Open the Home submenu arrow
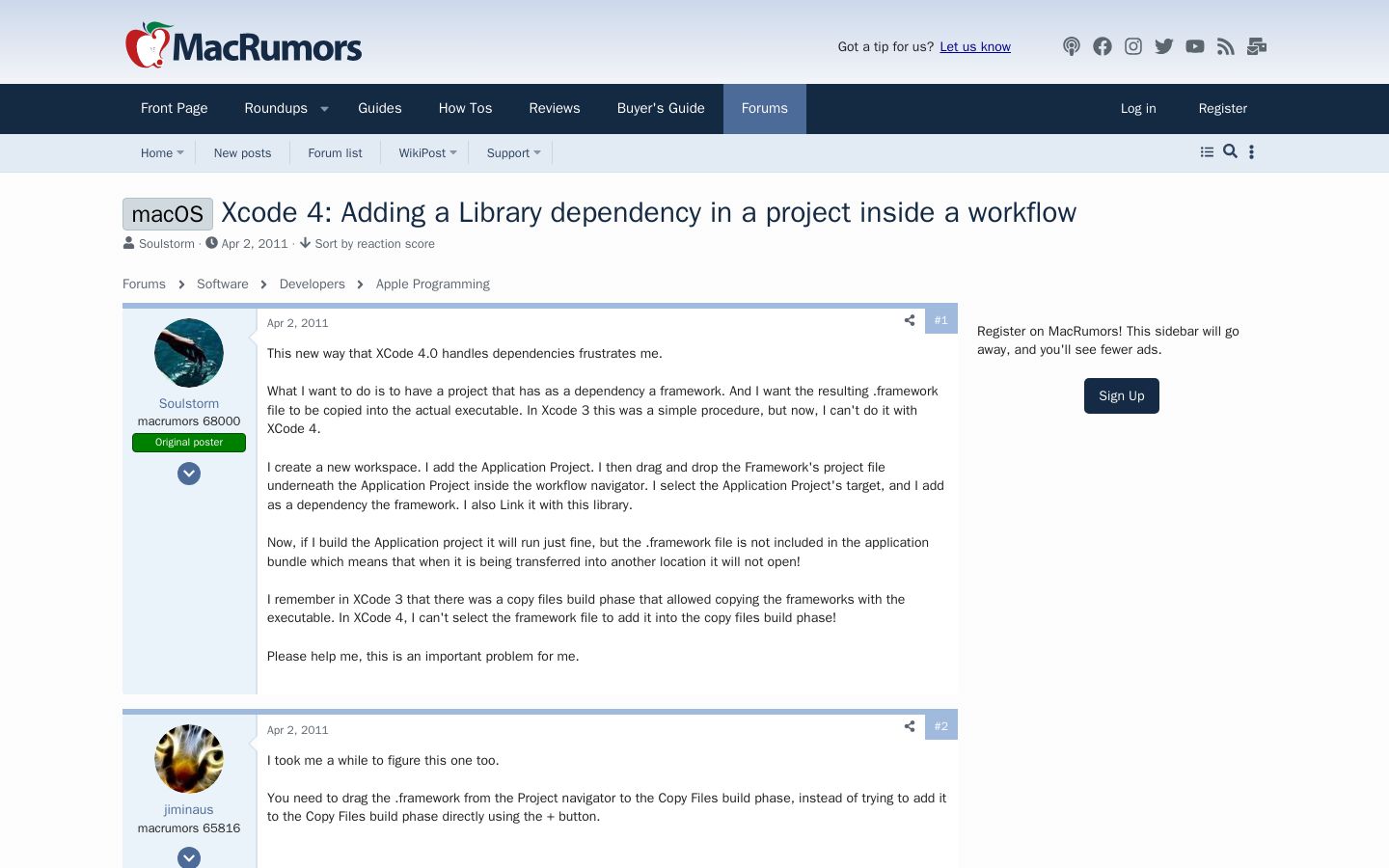This screenshot has height=868, width=1389. tap(179, 152)
